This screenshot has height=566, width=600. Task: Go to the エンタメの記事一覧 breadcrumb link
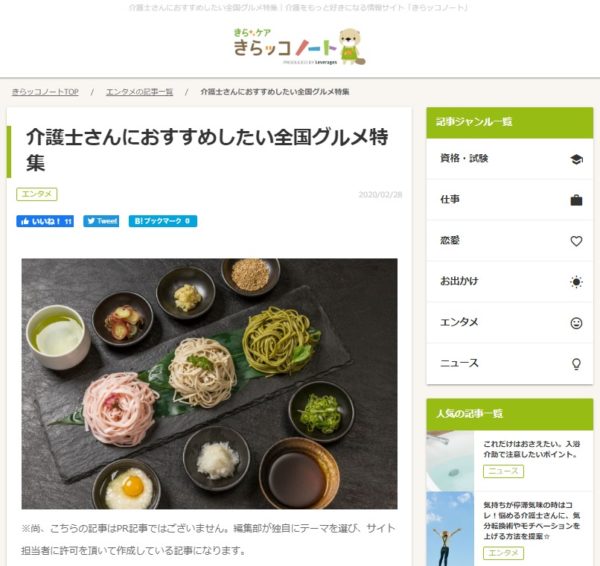pos(139,92)
